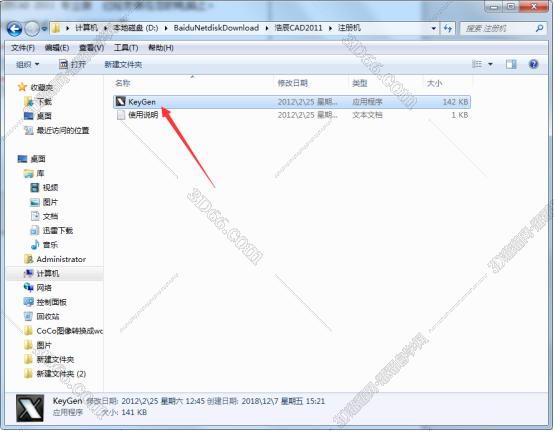Click the 打开 toolbar button
The width and height of the screenshot is (554, 431).
pos(72,64)
